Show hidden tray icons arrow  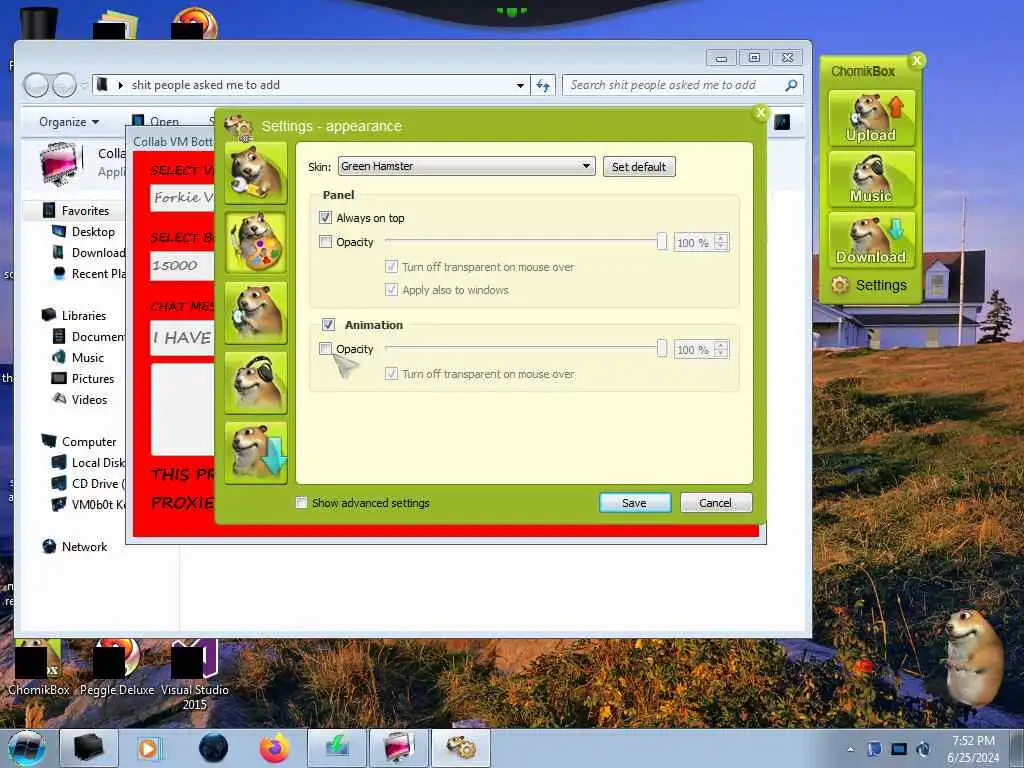pos(850,749)
